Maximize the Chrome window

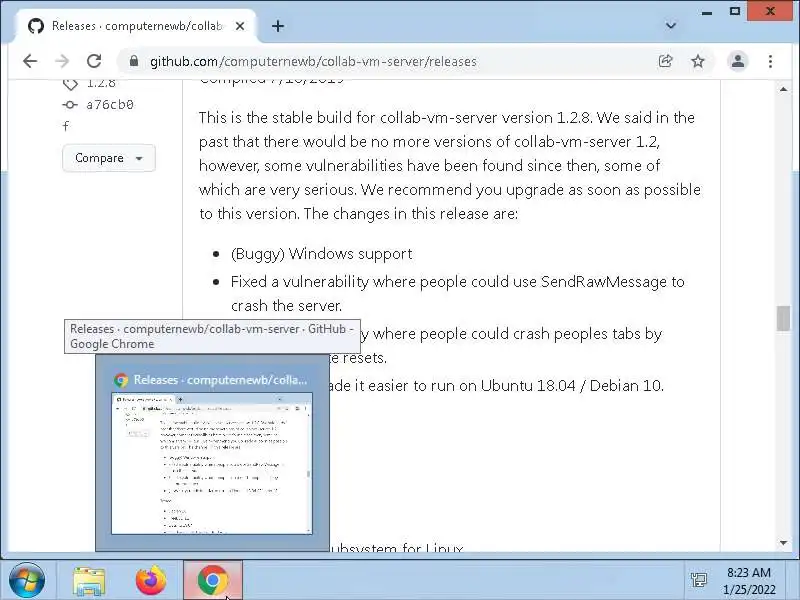click(735, 11)
